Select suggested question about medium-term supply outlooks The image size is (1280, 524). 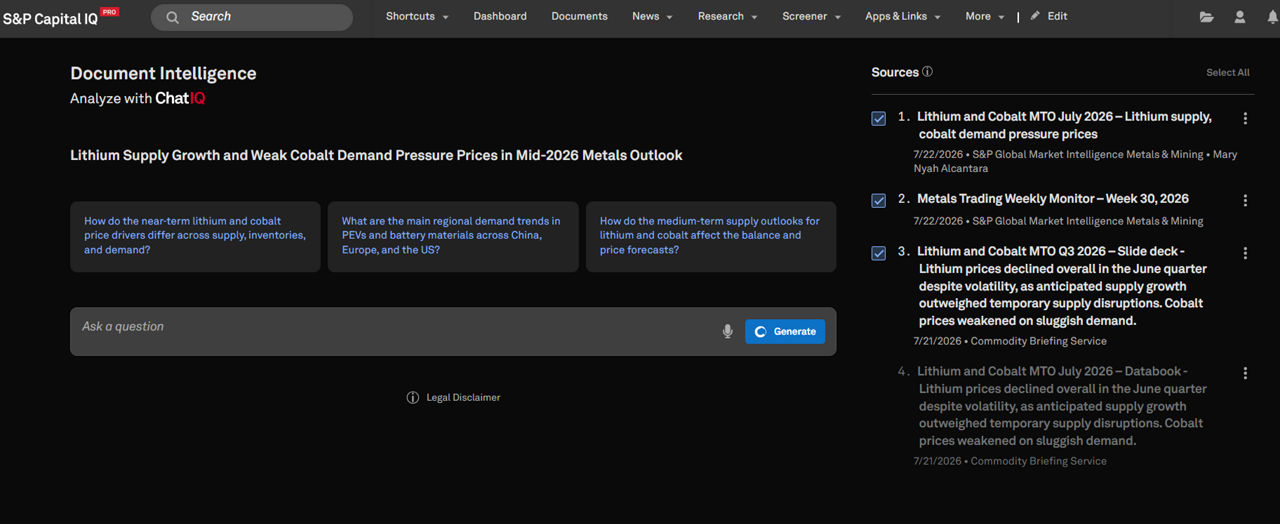tap(711, 236)
